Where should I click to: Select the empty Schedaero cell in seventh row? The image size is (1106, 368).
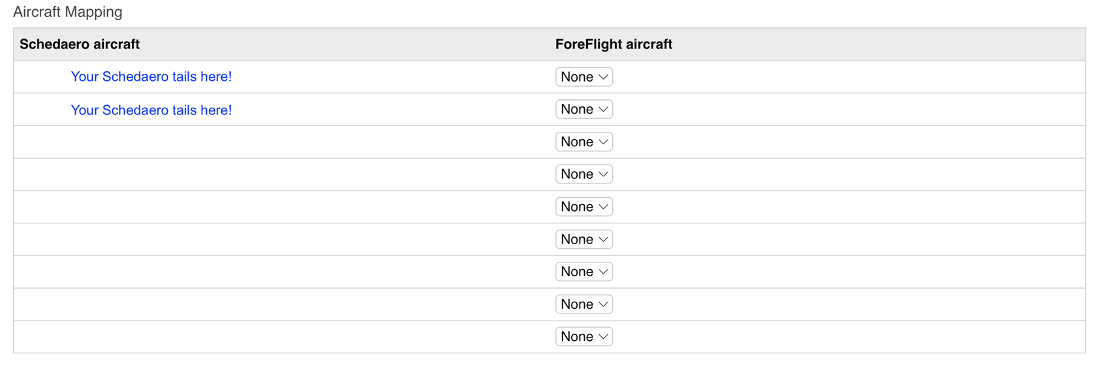pos(281,271)
